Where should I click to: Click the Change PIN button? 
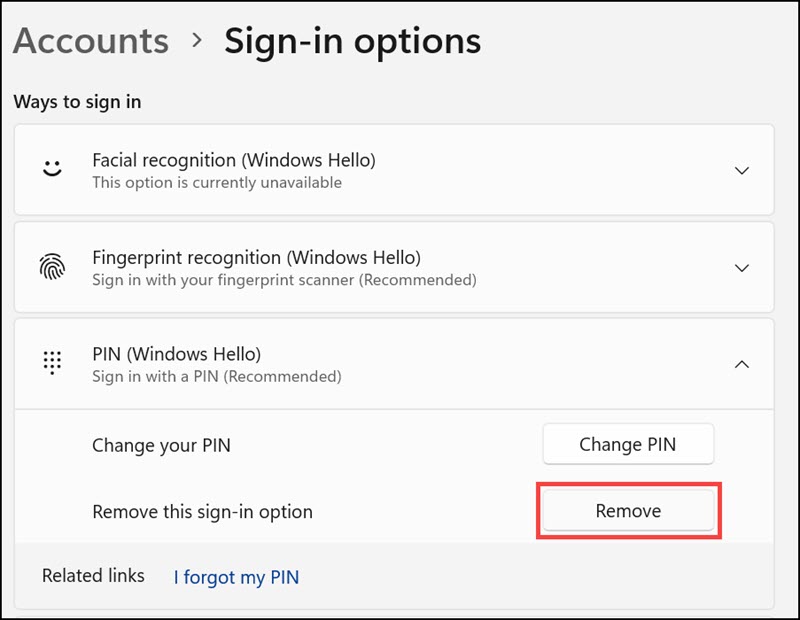[x=628, y=444]
